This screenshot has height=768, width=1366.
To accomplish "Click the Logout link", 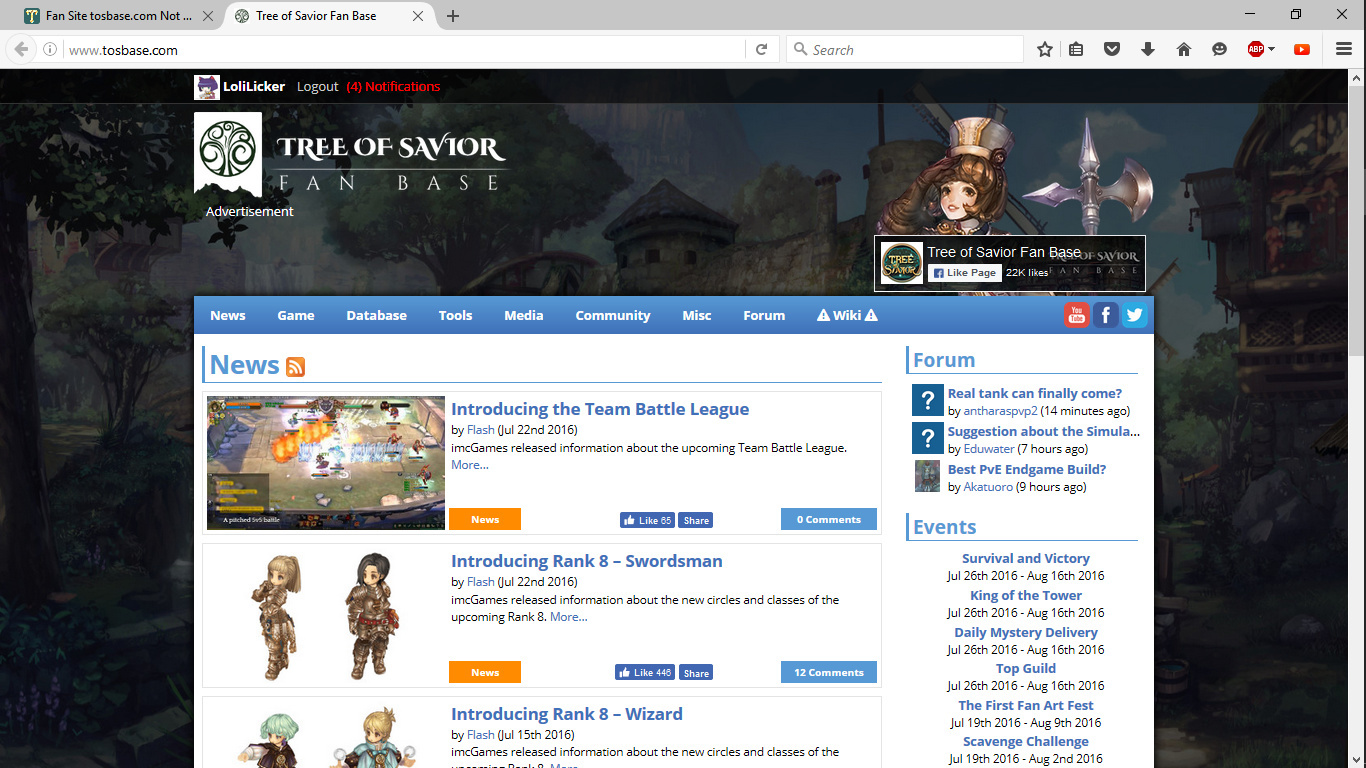I will coord(318,87).
